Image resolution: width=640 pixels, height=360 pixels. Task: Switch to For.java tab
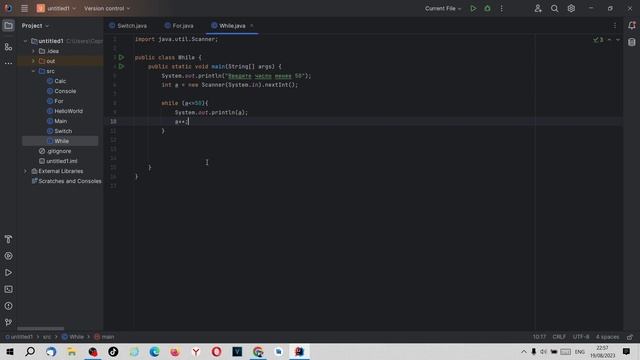click(179, 26)
